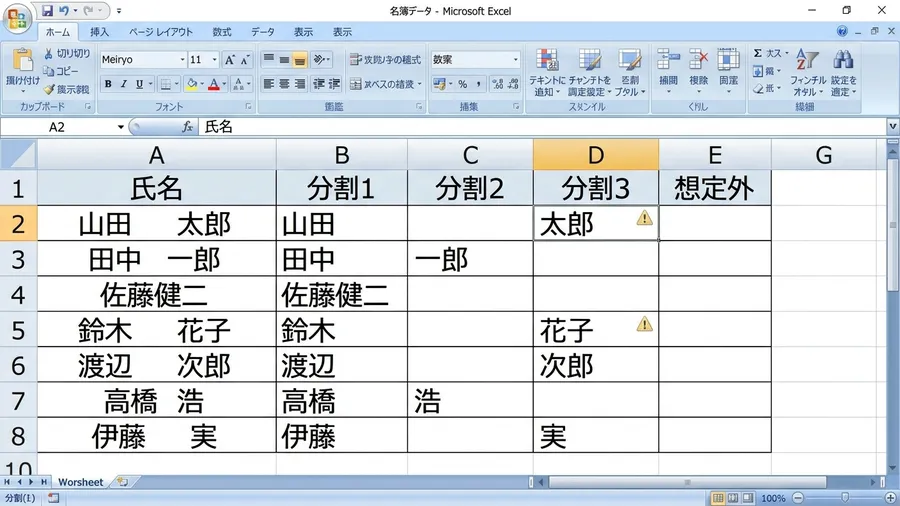The width and height of the screenshot is (900, 506).
Task: Click warning icon in cell D2
Action: click(x=645, y=218)
